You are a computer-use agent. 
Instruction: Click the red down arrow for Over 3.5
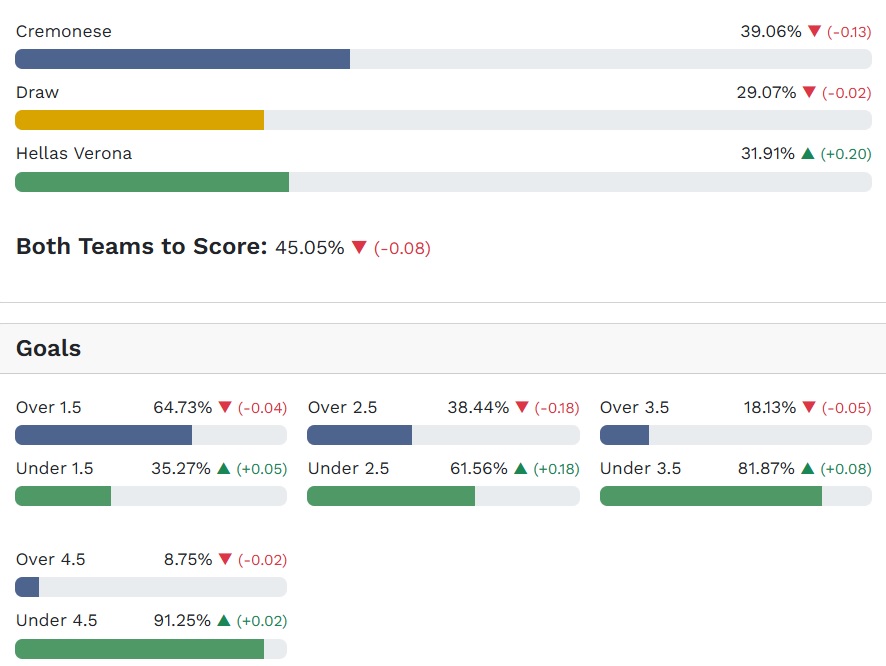809,408
